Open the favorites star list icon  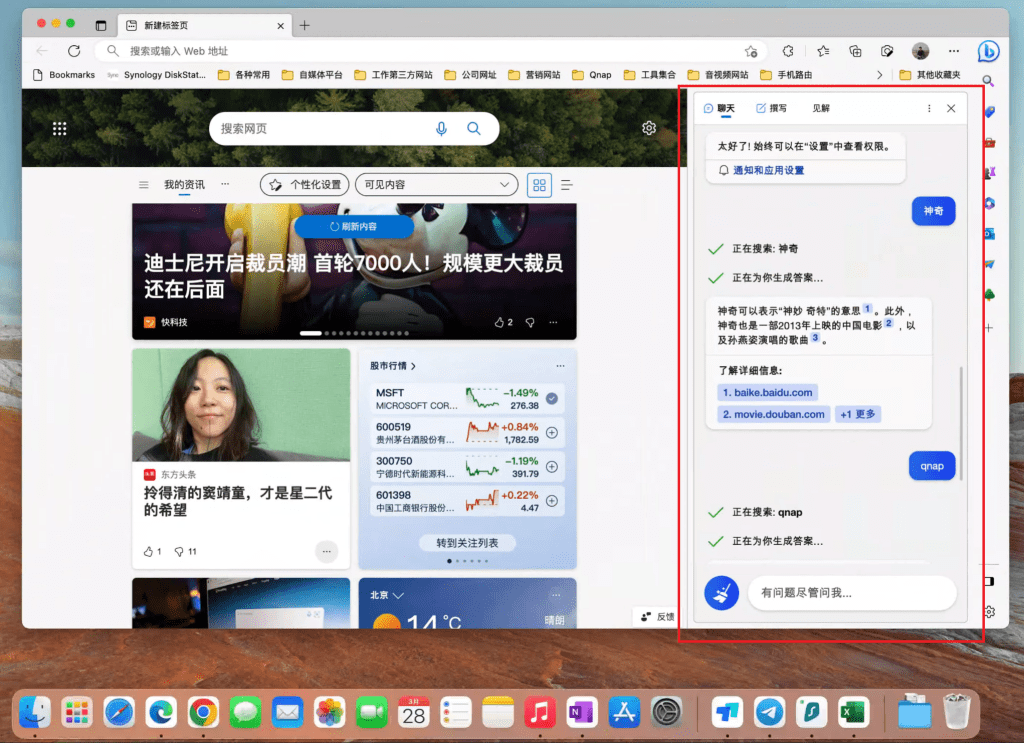coord(823,51)
